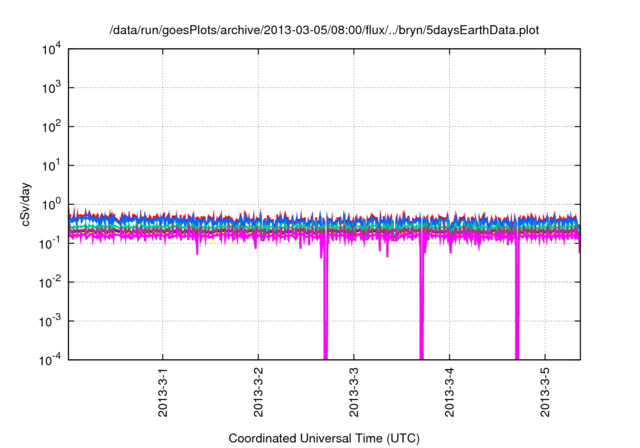Click the 10^1 y-axis tick label

coord(52,166)
